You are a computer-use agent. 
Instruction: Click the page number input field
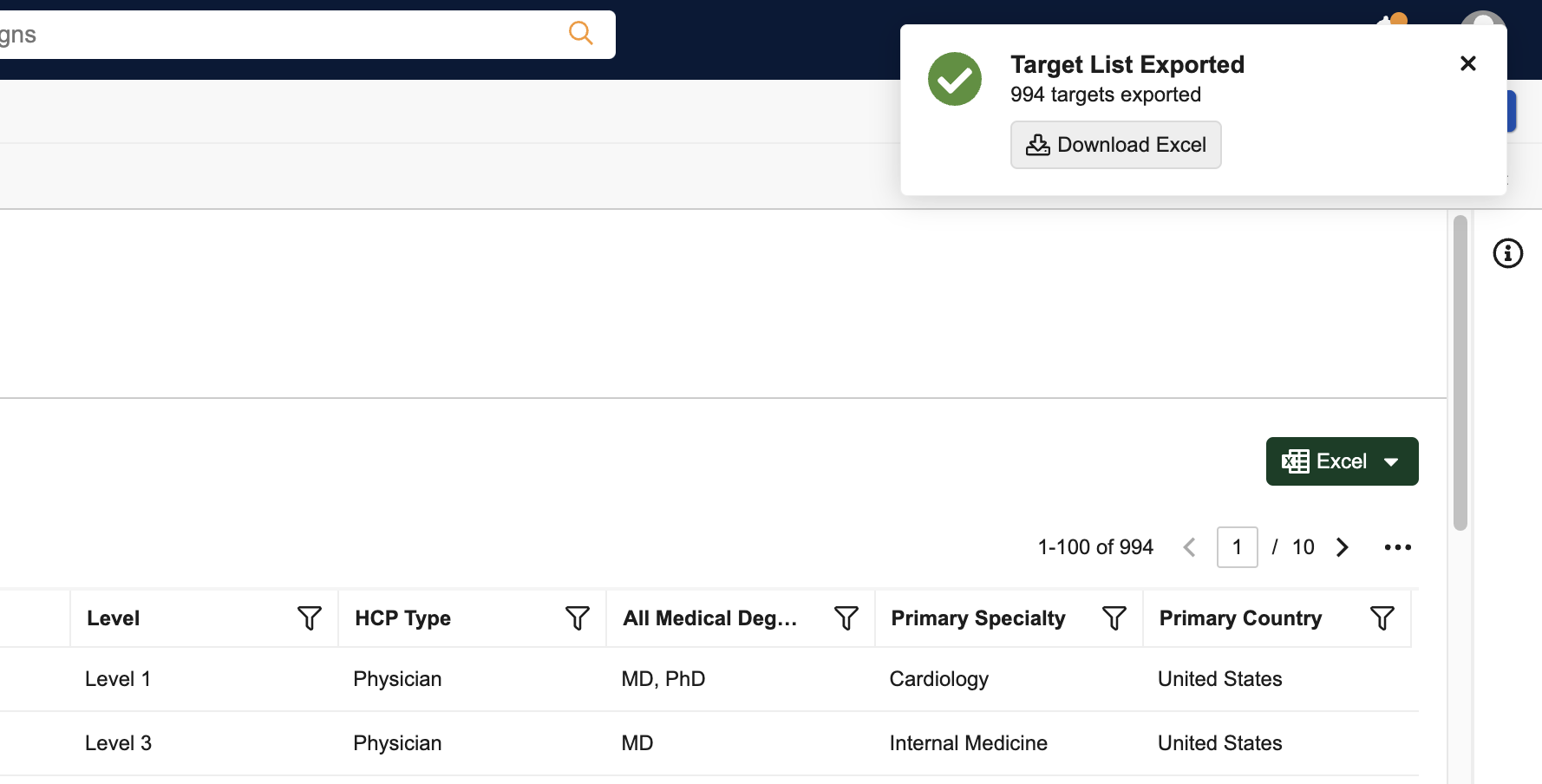pos(1237,547)
